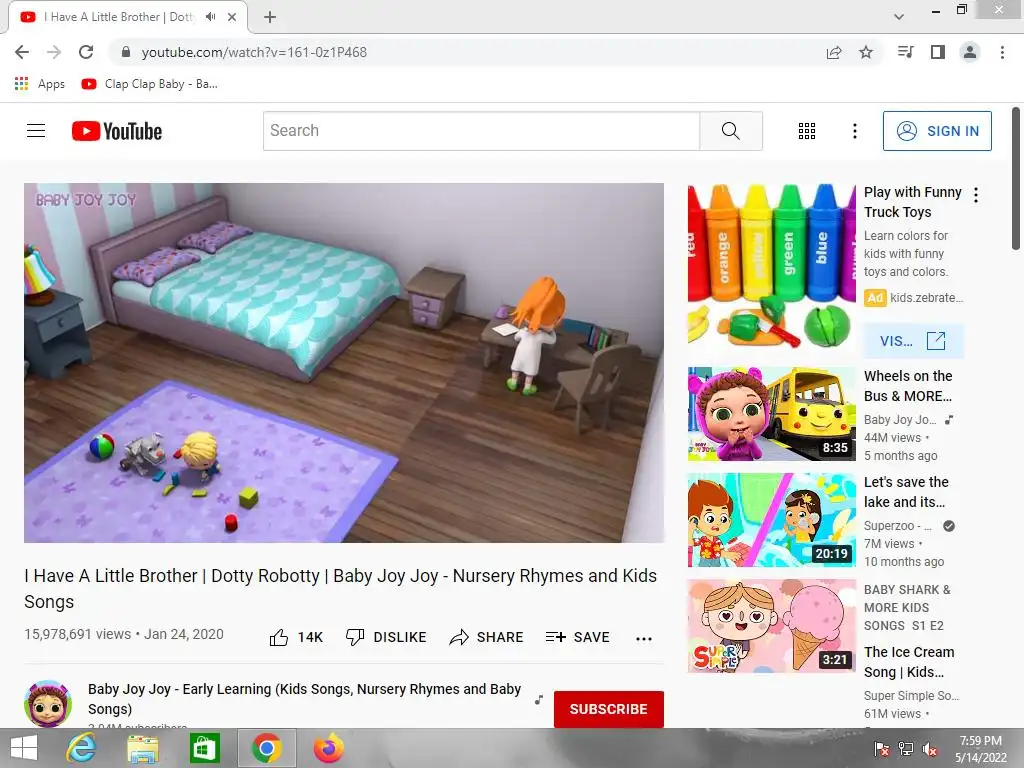Go forward in browser history

point(54,52)
